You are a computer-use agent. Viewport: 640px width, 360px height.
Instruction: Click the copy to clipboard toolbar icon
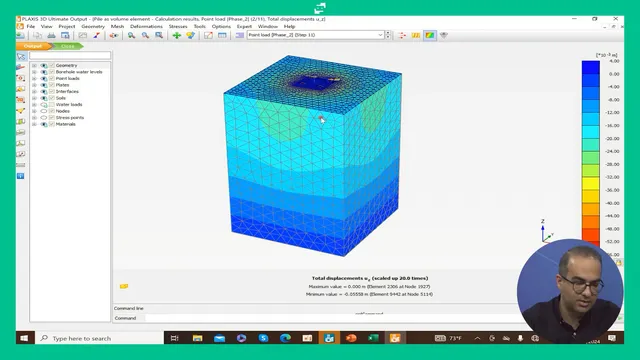click(38, 36)
